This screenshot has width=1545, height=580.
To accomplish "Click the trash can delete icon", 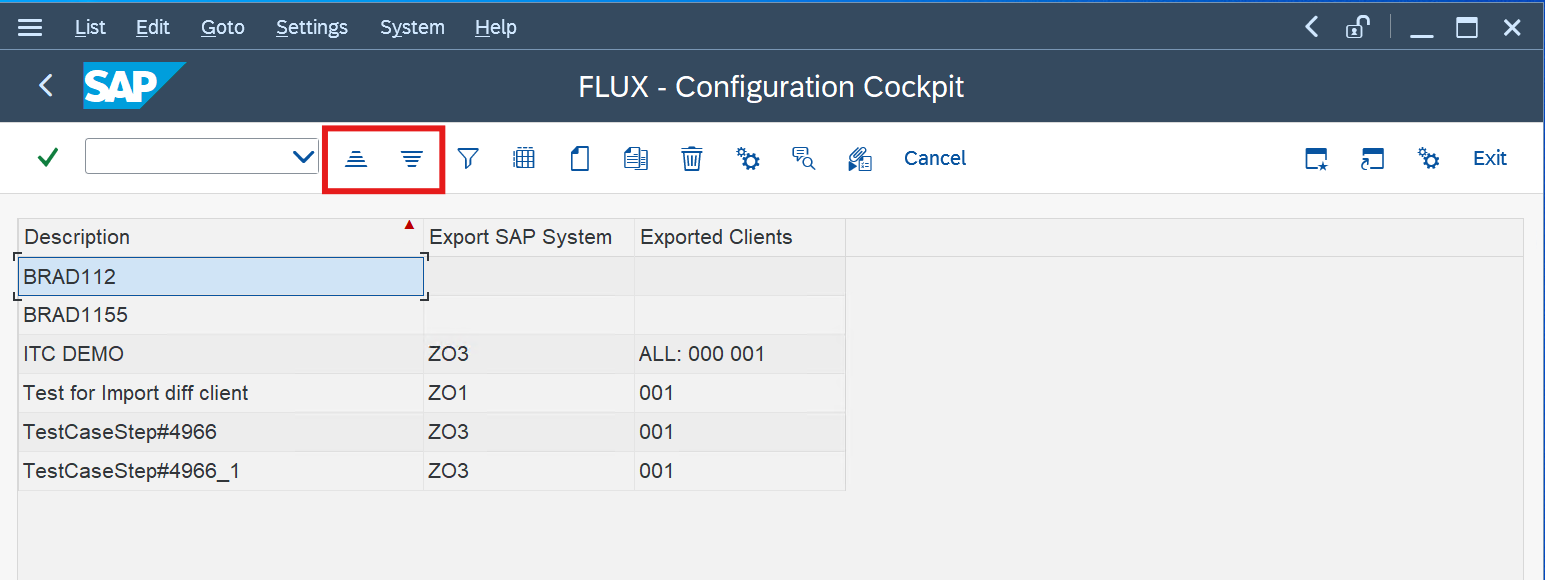I will click(x=692, y=158).
